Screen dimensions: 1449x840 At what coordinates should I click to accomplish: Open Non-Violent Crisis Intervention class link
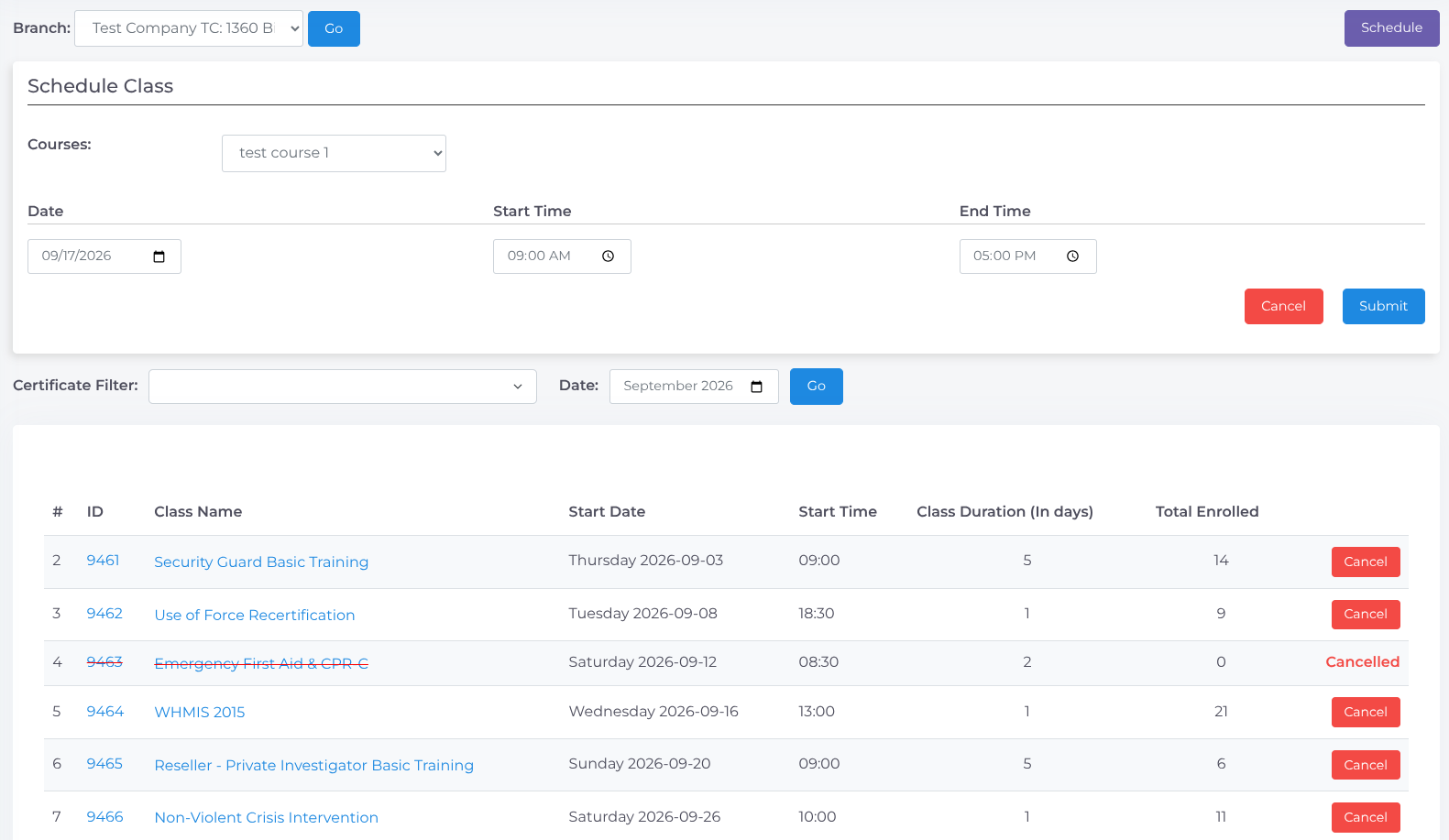click(x=267, y=818)
